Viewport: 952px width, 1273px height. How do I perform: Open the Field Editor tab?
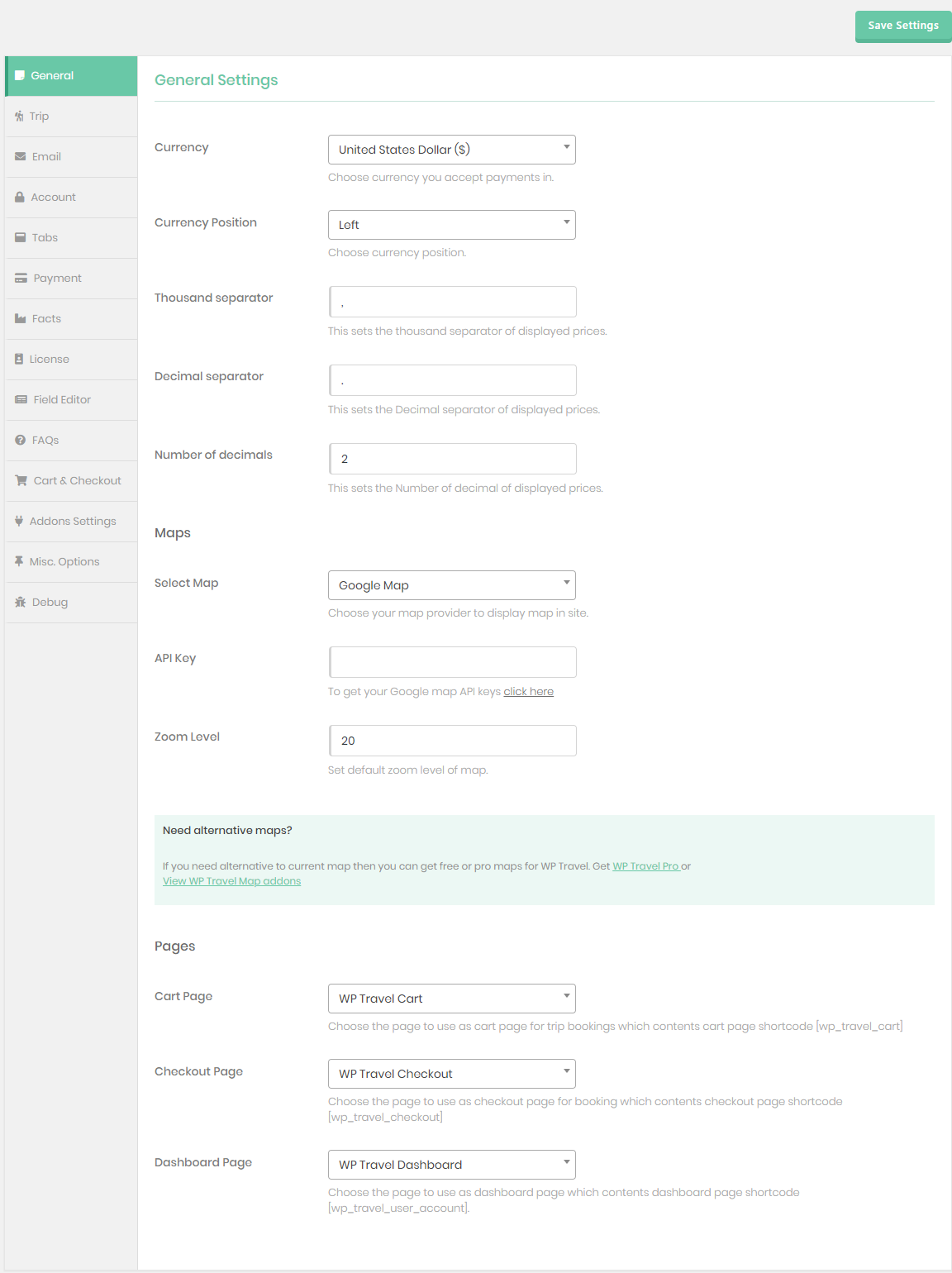tap(62, 400)
